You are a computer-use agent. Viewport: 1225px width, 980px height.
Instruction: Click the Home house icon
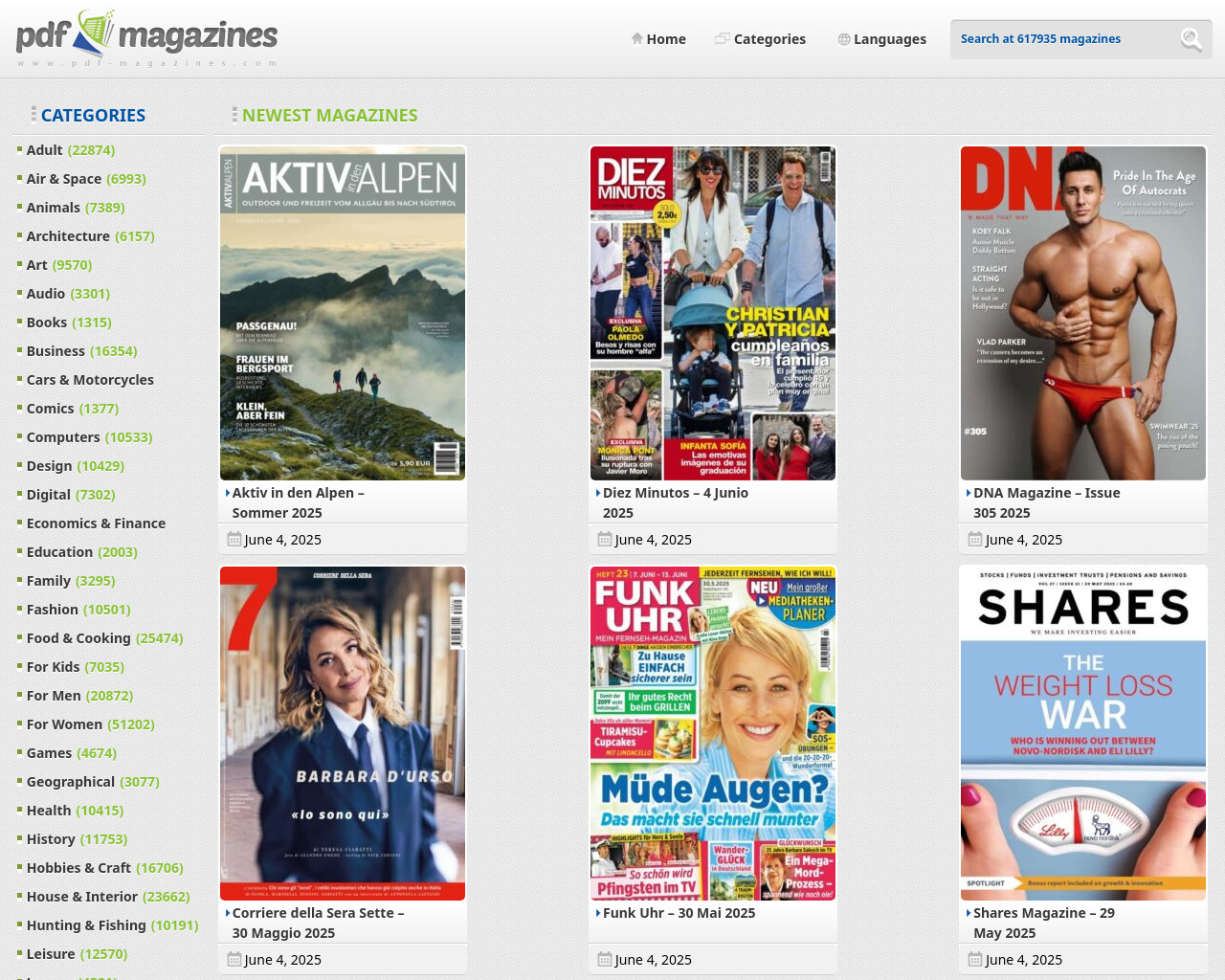[636, 39]
